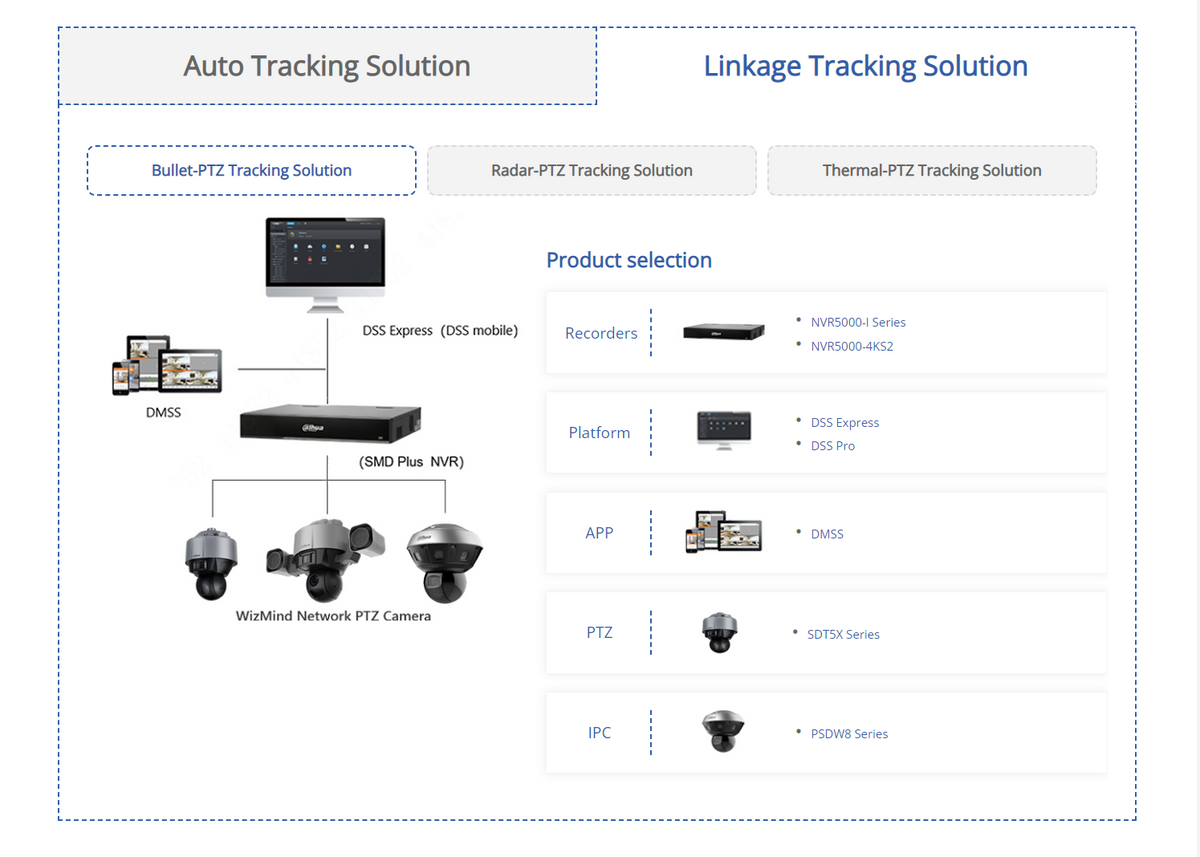Image resolution: width=1200 pixels, height=857 pixels.
Task: Click the DMSS devices image in diagram
Action: [x=166, y=366]
